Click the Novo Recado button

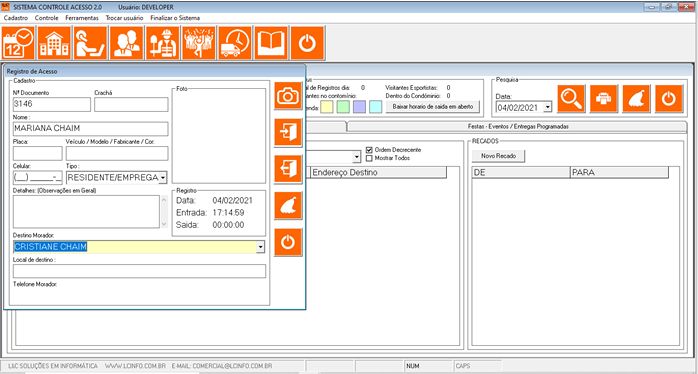coord(499,156)
